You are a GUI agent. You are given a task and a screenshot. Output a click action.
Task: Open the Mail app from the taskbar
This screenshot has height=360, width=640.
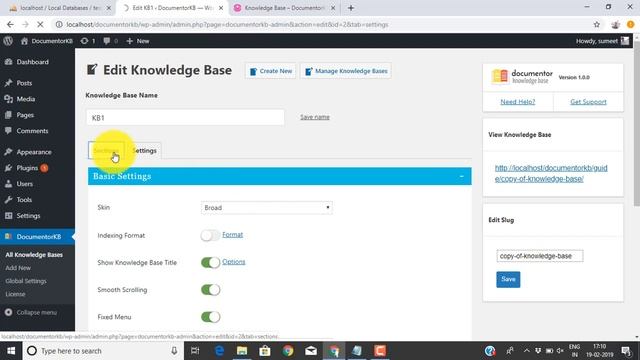[x=311, y=351]
